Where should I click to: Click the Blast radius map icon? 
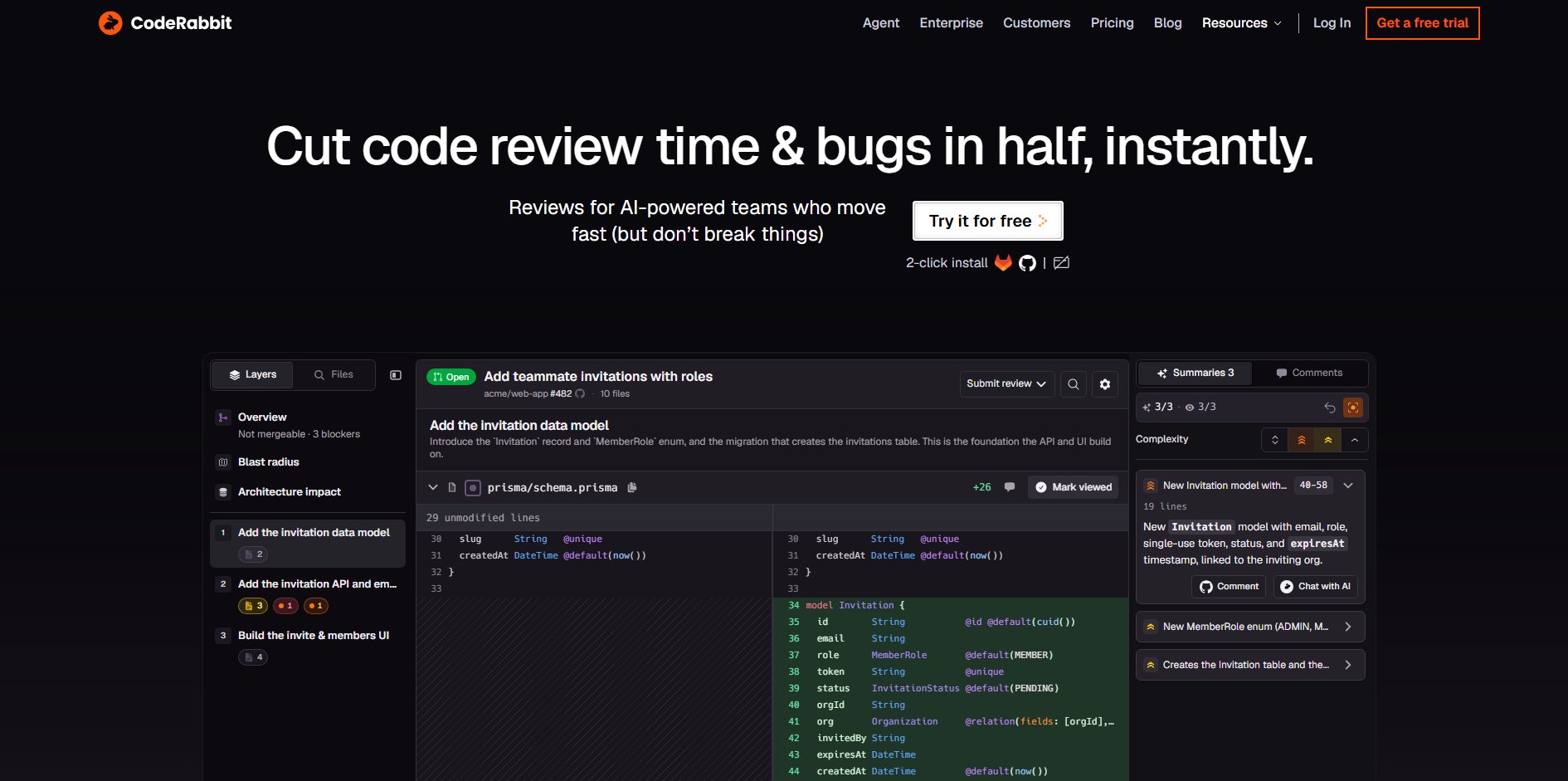[223, 462]
